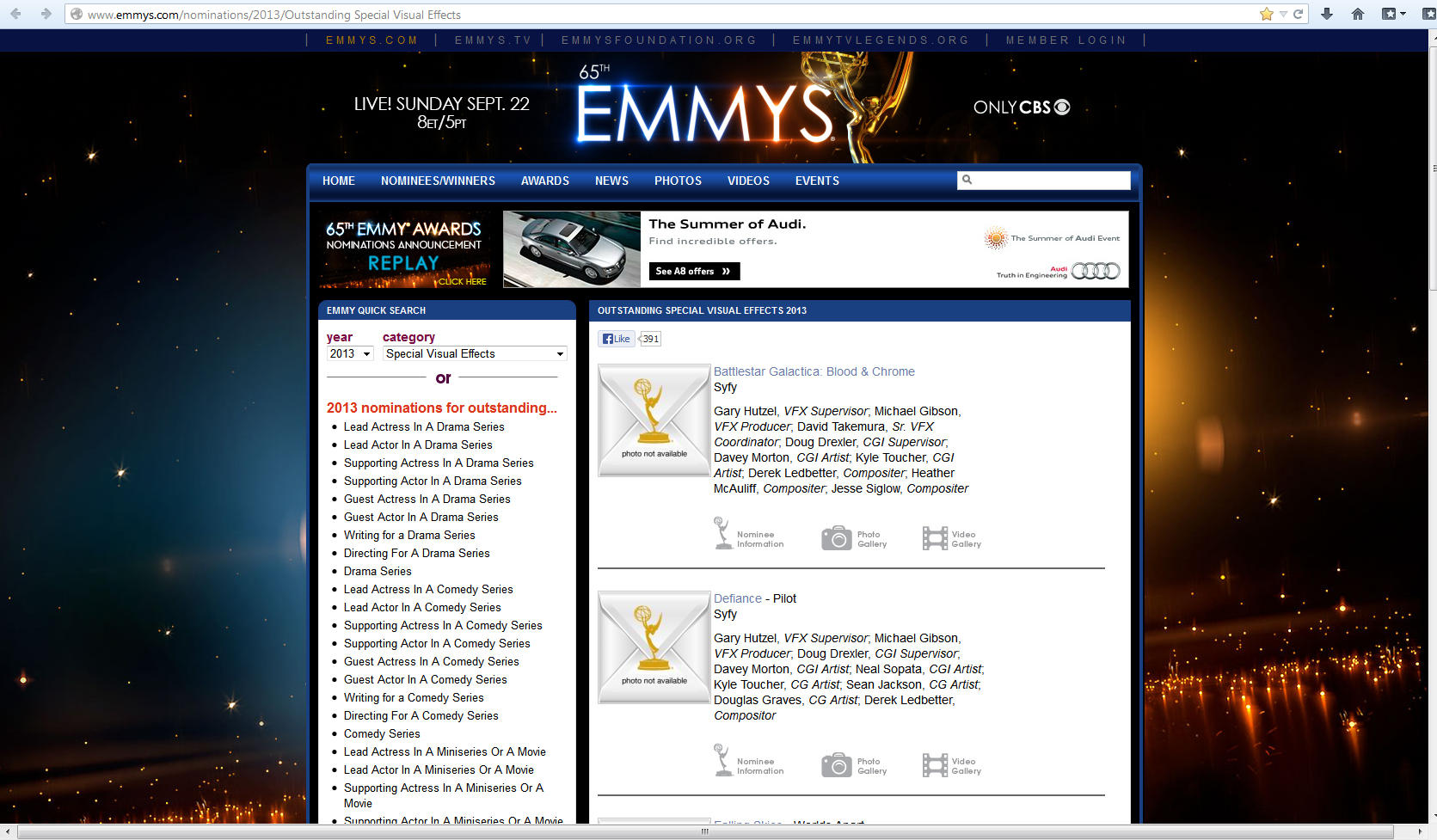Select Supporting Actor In A Drama Series

click(x=433, y=481)
